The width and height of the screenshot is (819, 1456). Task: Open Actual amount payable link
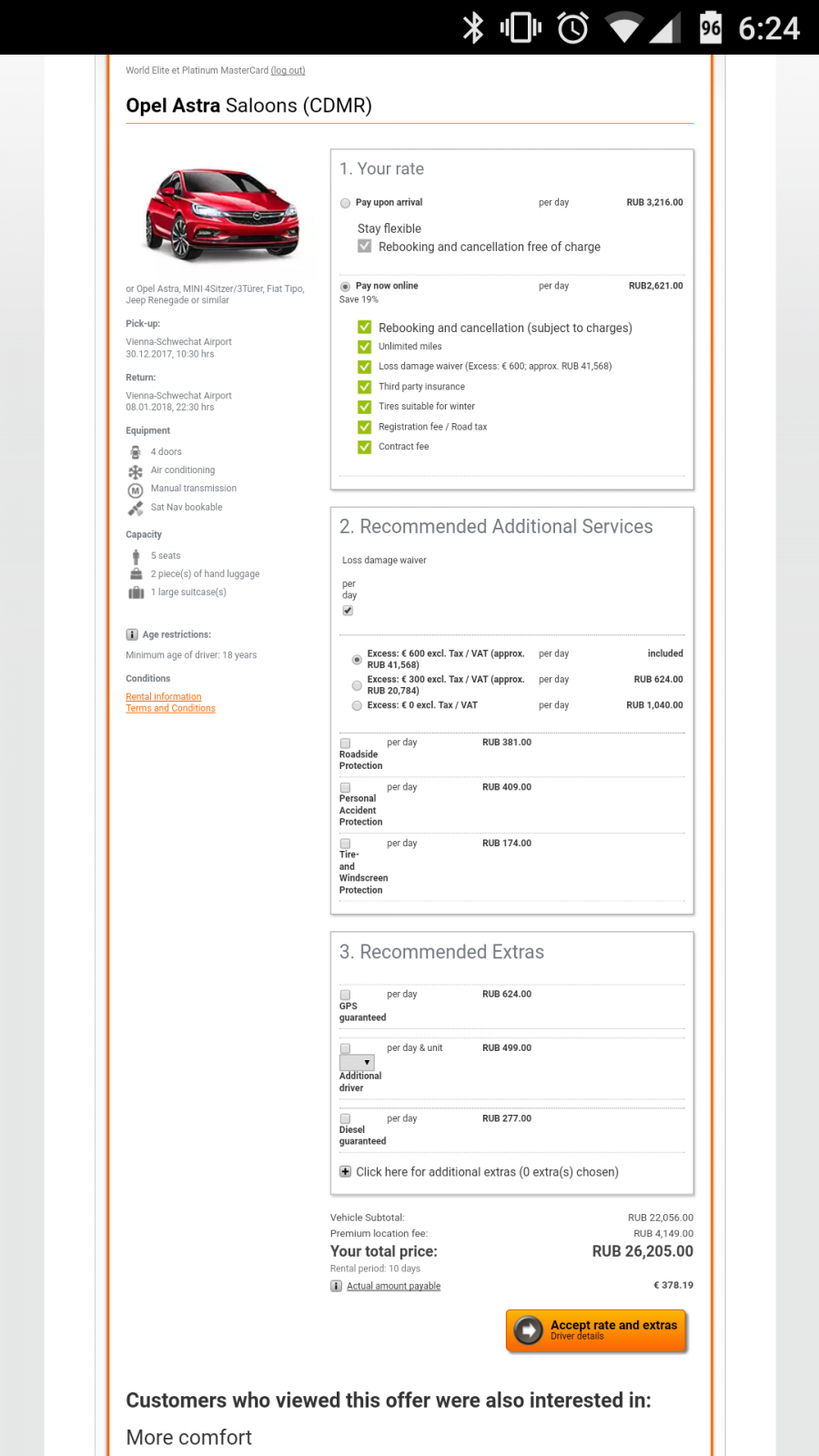[x=393, y=1286]
